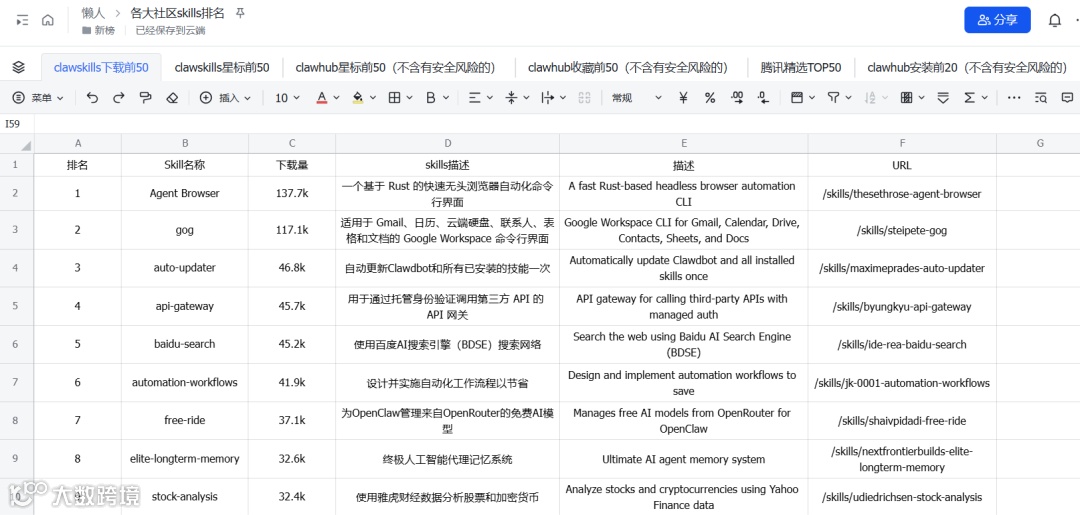Viewport: 1080px width, 515px height.
Task: Click the sum sigma function icon
Action: pos(970,98)
